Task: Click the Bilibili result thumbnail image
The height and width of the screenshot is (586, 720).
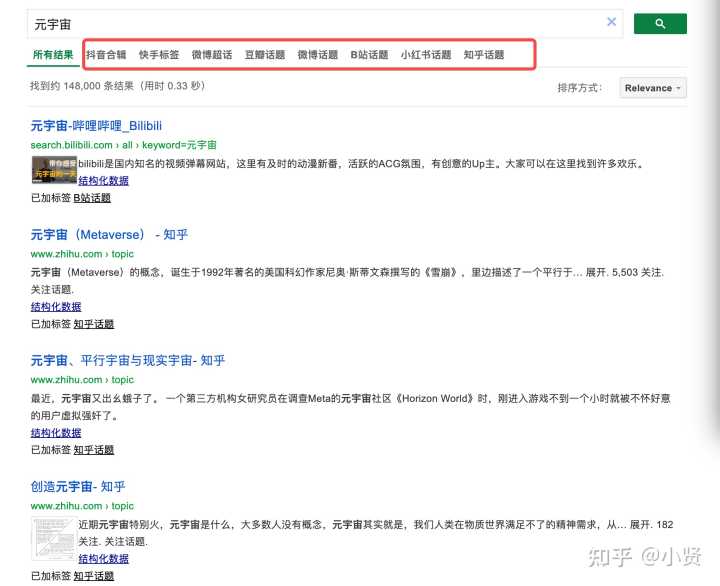Action: click(54, 169)
